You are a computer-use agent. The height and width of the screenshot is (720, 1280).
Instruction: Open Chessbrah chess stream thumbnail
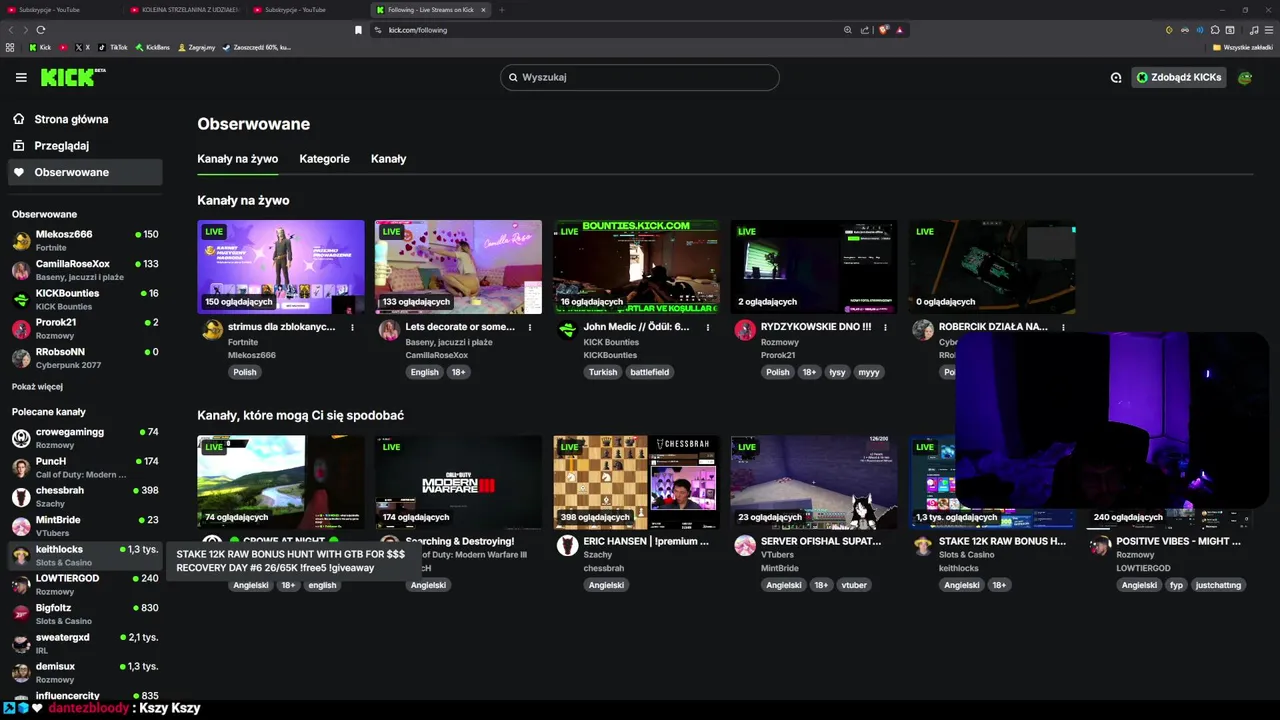click(x=636, y=482)
